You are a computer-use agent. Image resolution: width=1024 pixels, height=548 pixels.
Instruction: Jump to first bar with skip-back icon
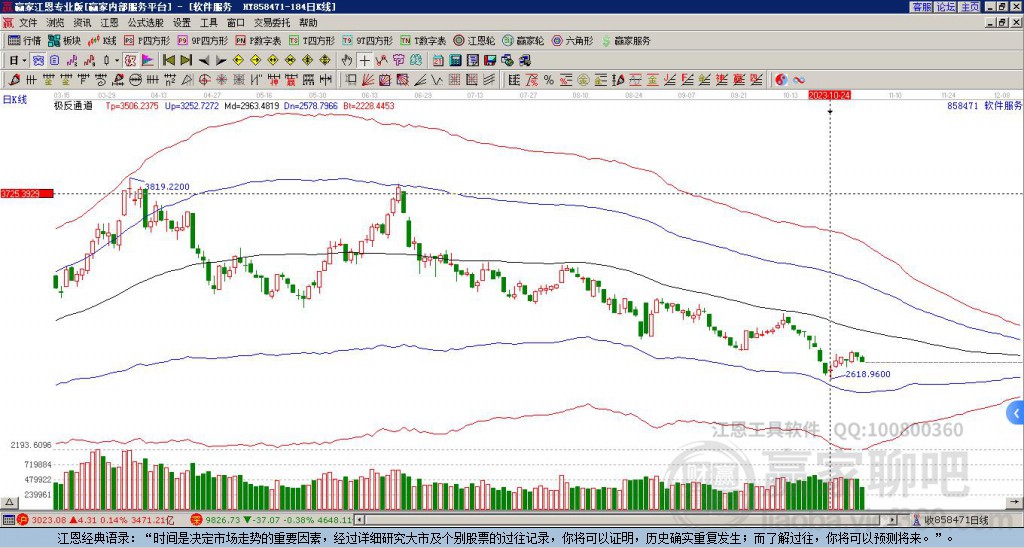pos(168,61)
